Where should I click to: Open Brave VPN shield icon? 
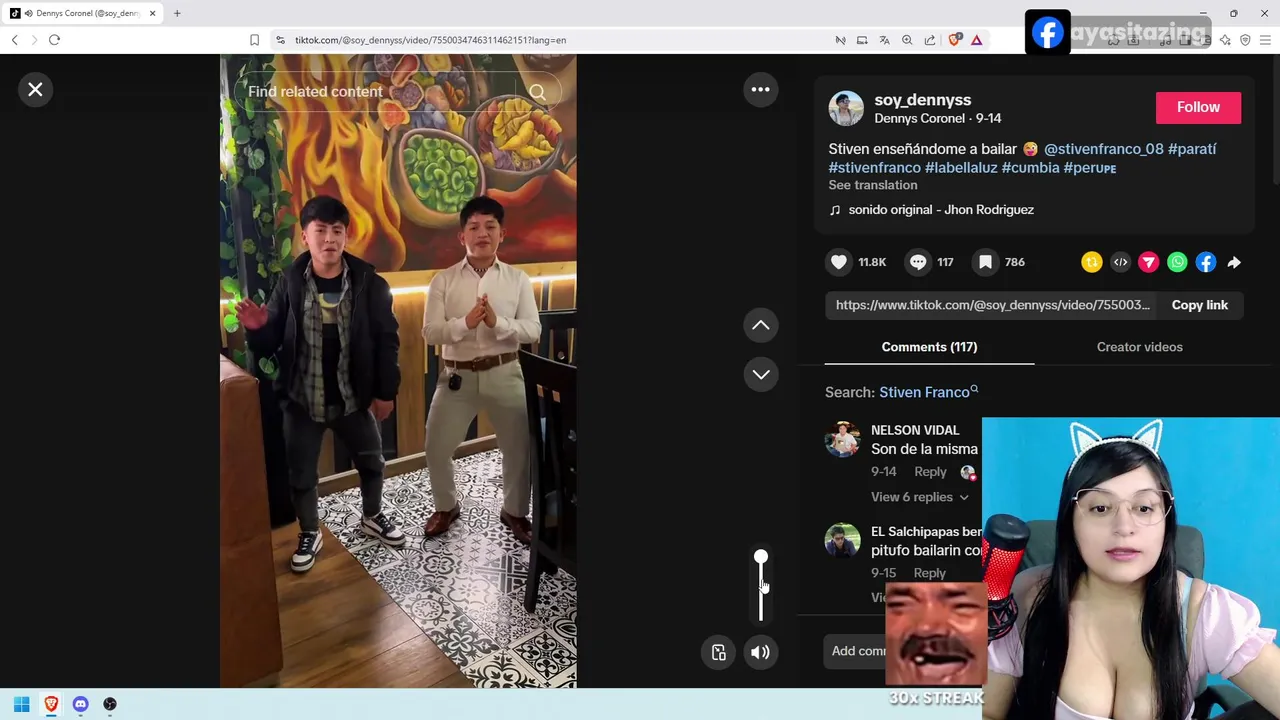coord(1245,40)
